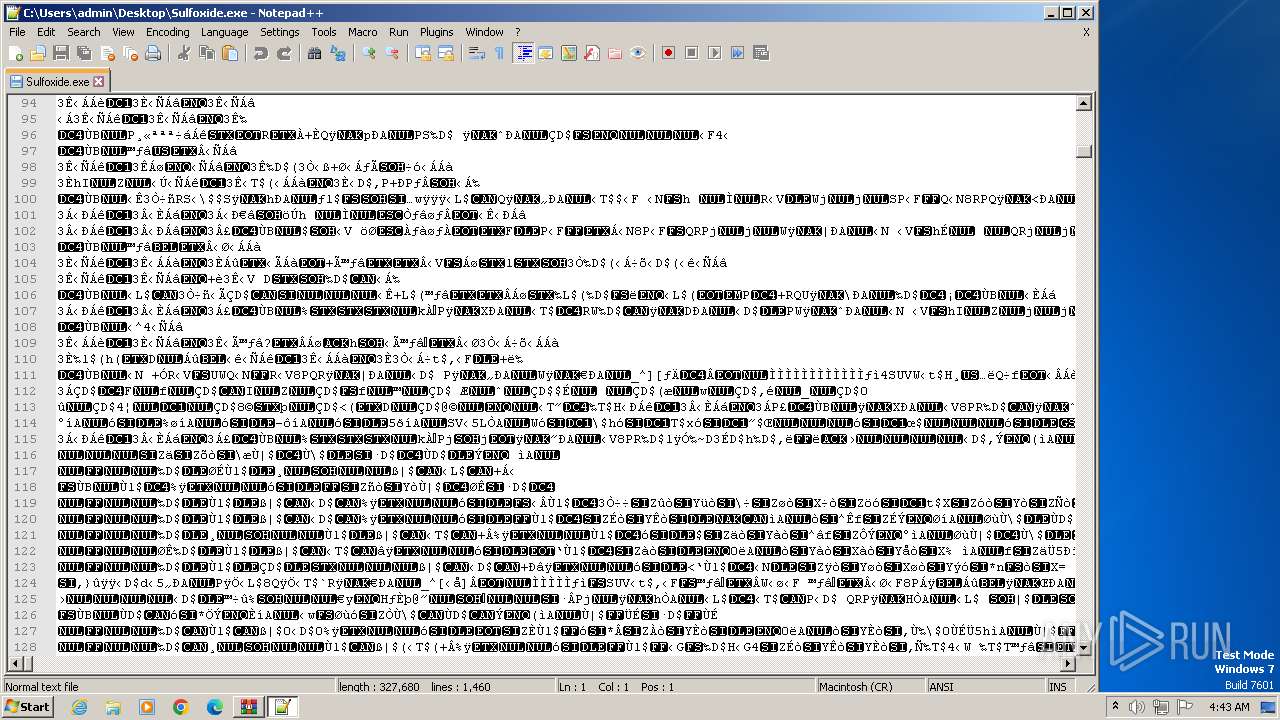1280x720 pixels.
Task: Start macro recording with red circle
Action: pyautogui.click(x=669, y=53)
